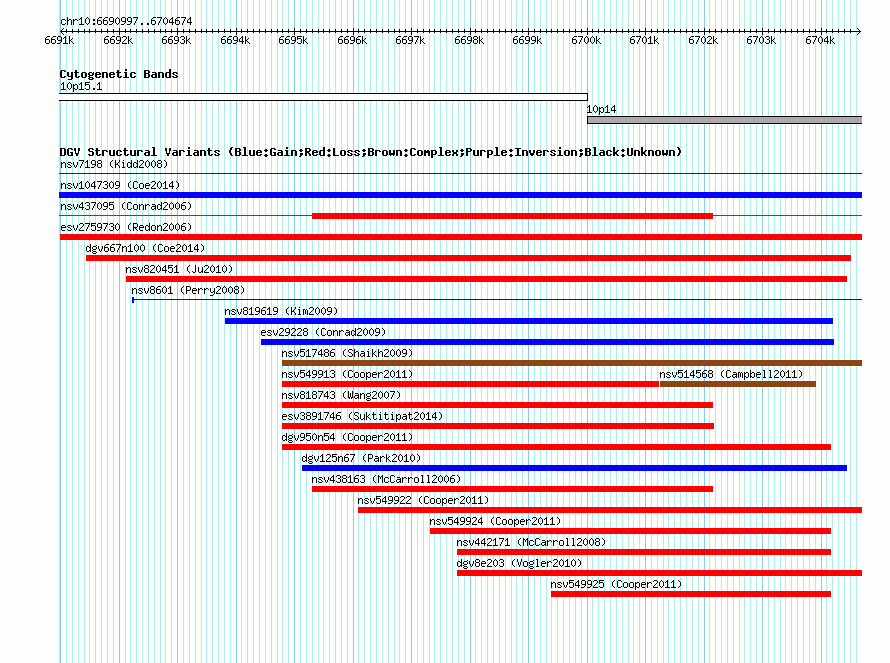This screenshot has height=663, width=890.
Task: Click esv29228 (Conrad2009) label
Action: (323, 333)
